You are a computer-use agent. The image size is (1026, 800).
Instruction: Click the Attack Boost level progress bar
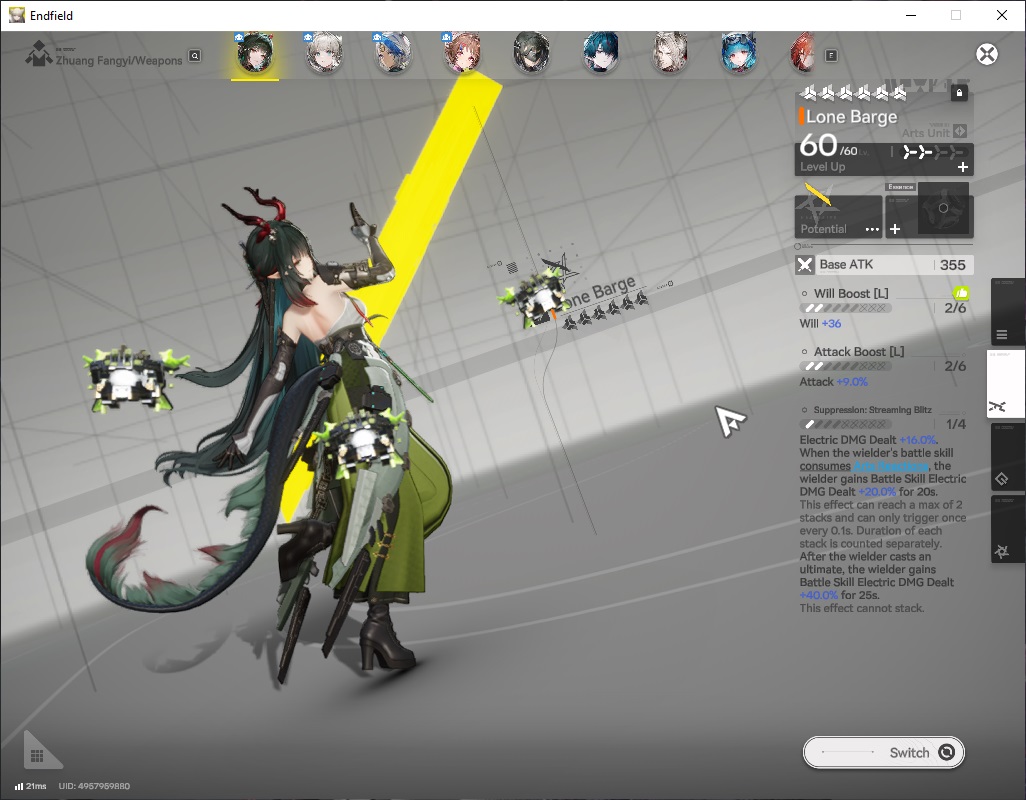click(x=845, y=366)
